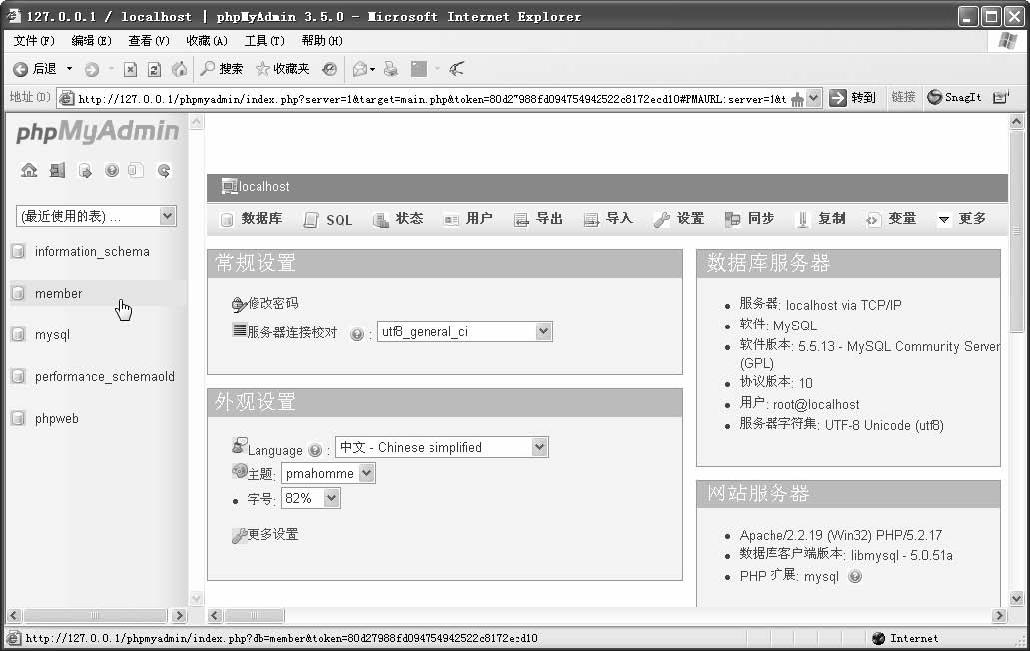Click the main frame horizontal scrollbar thumb
Image resolution: width=1030 pixels, height=651 pixels.
[254, 616]
